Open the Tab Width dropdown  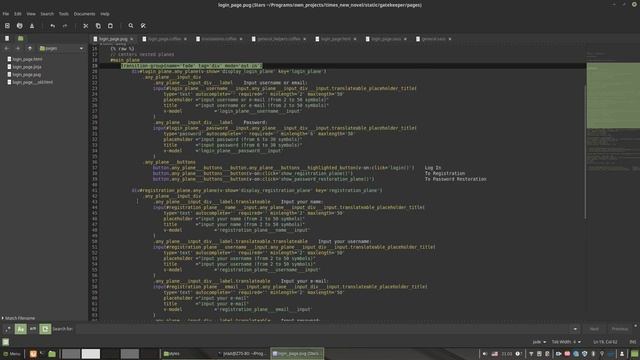tap(566, 342)
